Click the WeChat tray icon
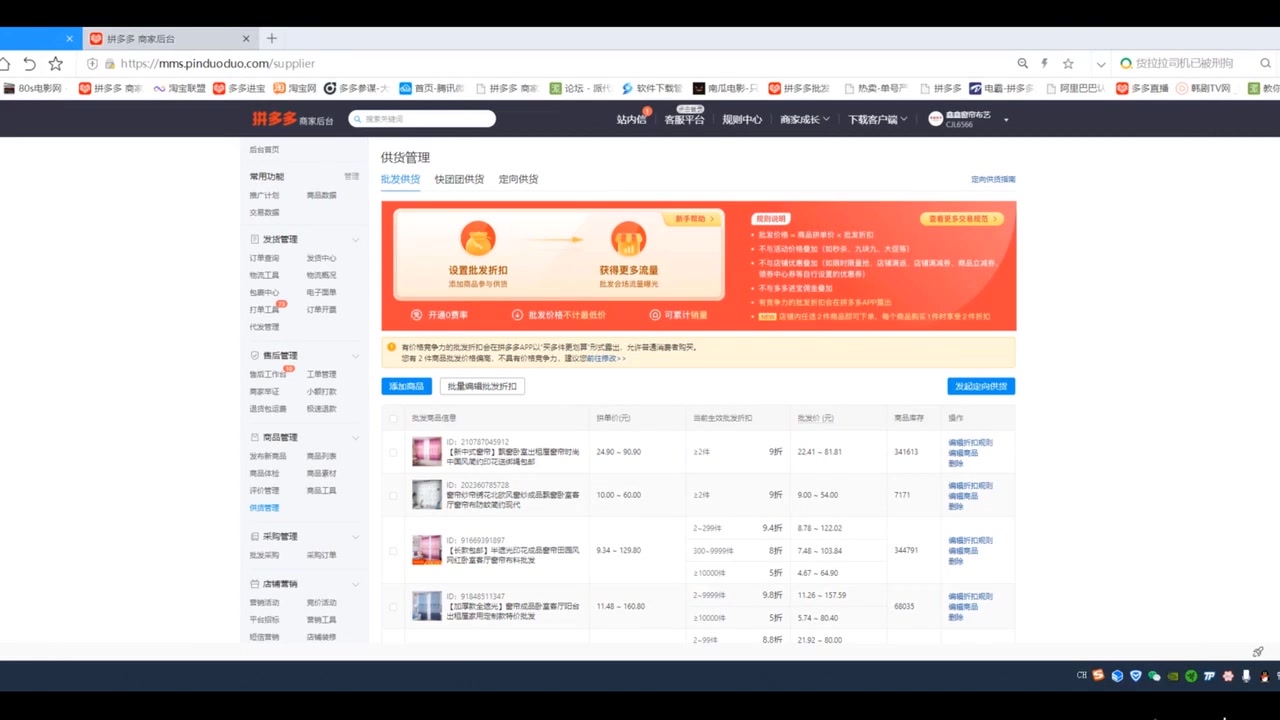Viewport: 1280px width, 720px height. point(1155,676)
